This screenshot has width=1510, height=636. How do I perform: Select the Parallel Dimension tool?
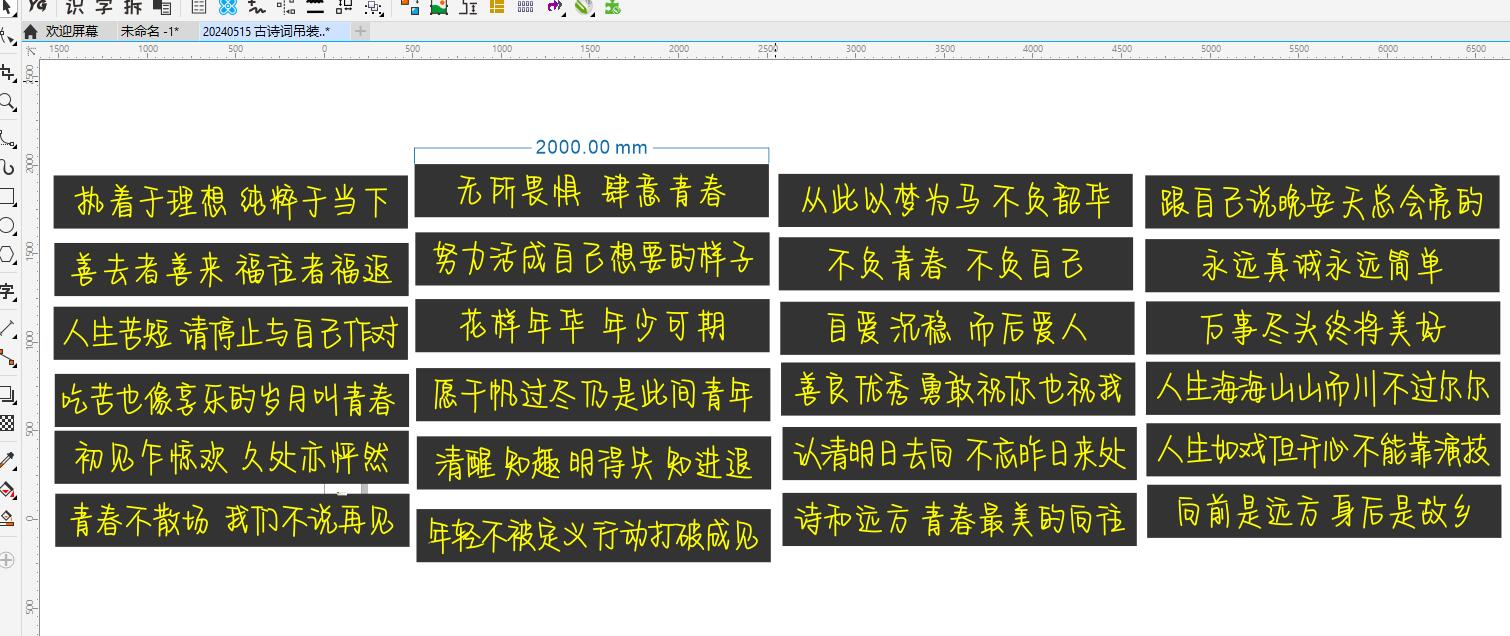point(7,327)
